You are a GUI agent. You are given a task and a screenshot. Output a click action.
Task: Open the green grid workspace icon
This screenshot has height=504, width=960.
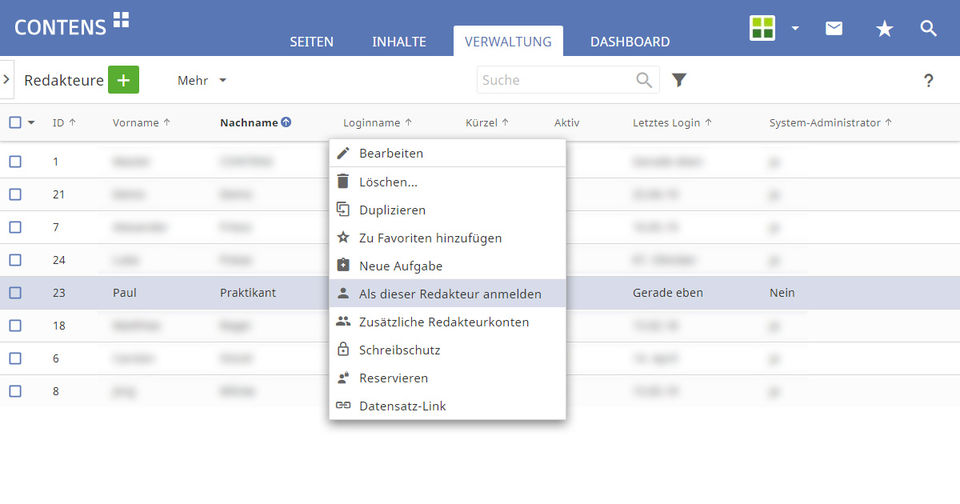(x=762, y=28)
